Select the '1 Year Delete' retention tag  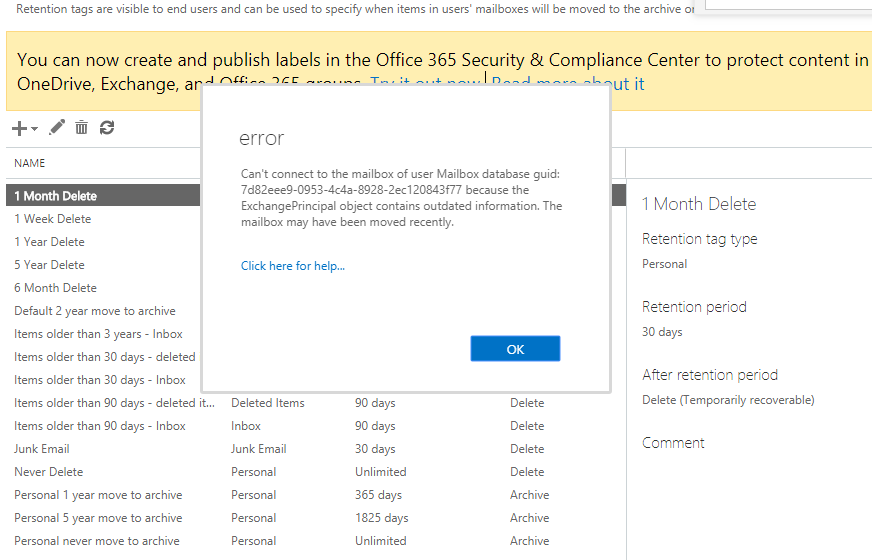click(50, 242)
